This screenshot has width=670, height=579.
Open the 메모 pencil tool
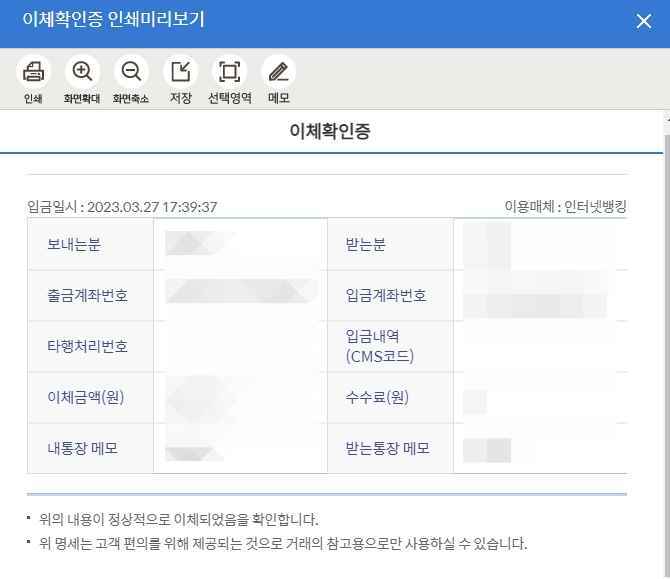(279, 72)
